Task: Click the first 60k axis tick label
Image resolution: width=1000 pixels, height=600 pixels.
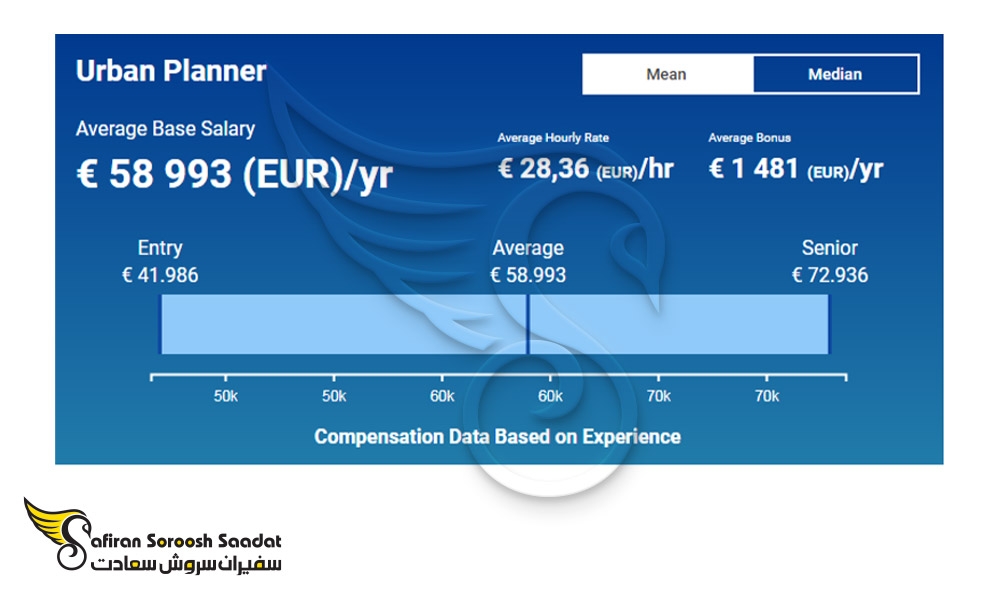Action: [x=442, y=397]
